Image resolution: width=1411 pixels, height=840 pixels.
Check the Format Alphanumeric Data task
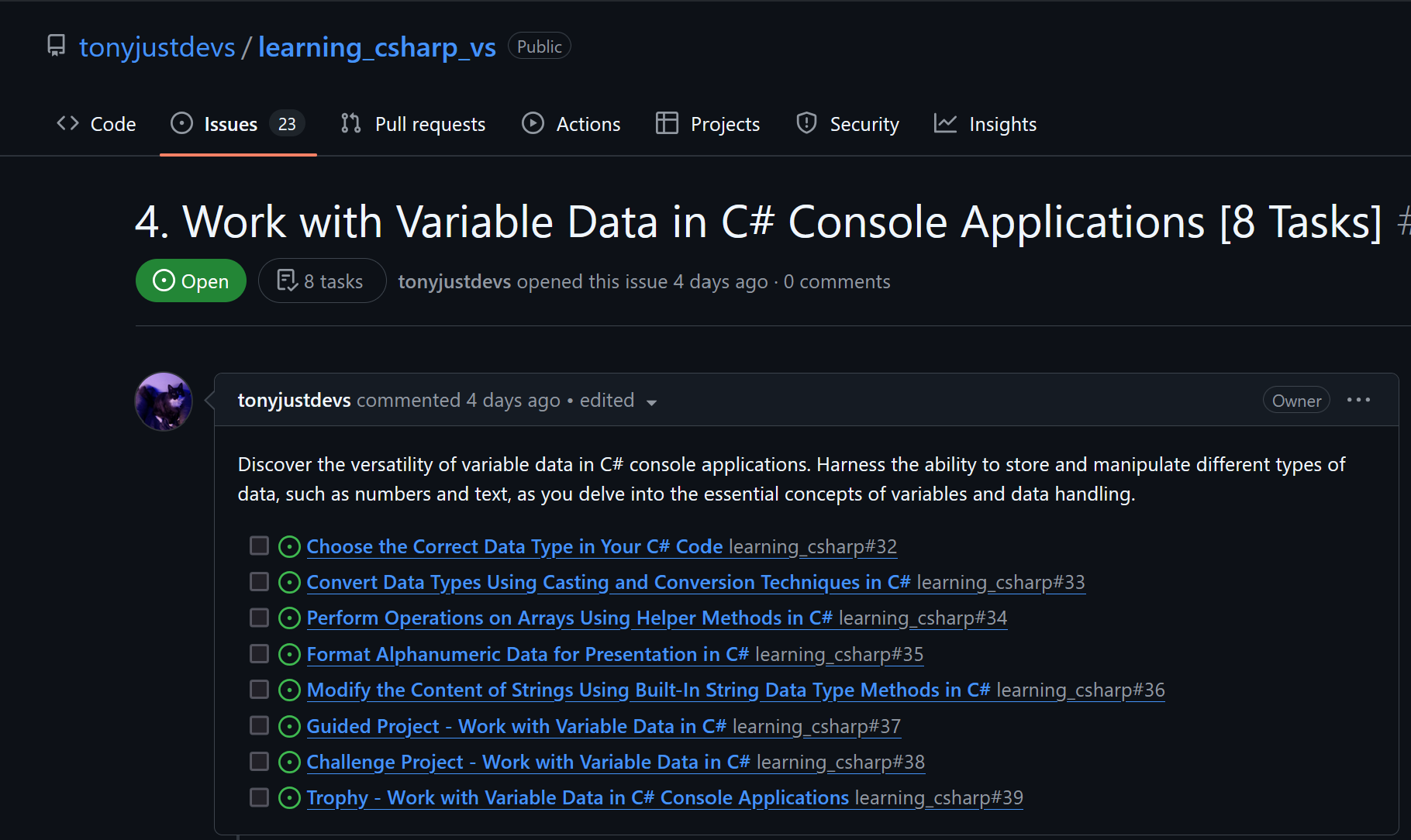[259, 653]
